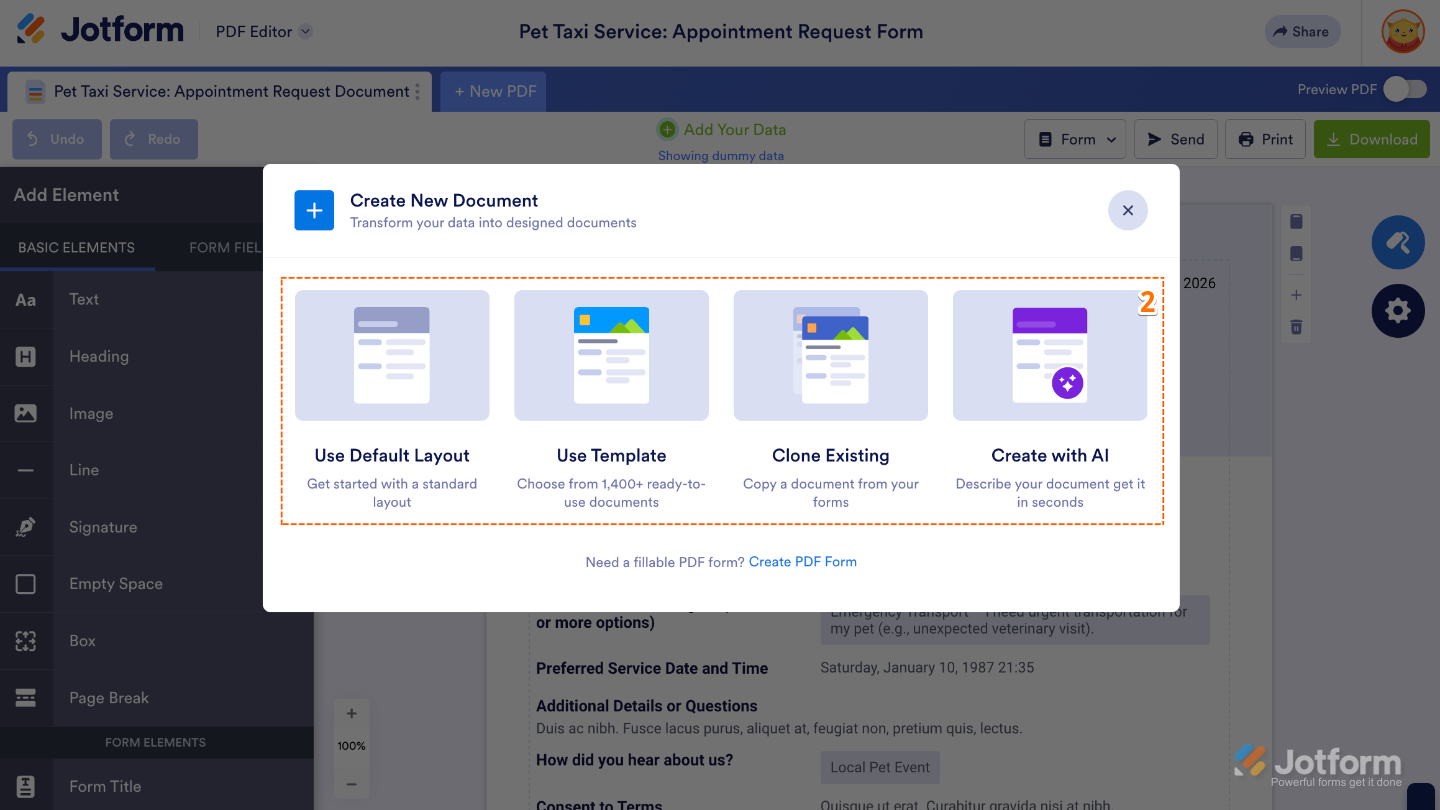Click the Use Default Layout illustration
This screenshot has height=810, width=1440.
tap(392, 355)
